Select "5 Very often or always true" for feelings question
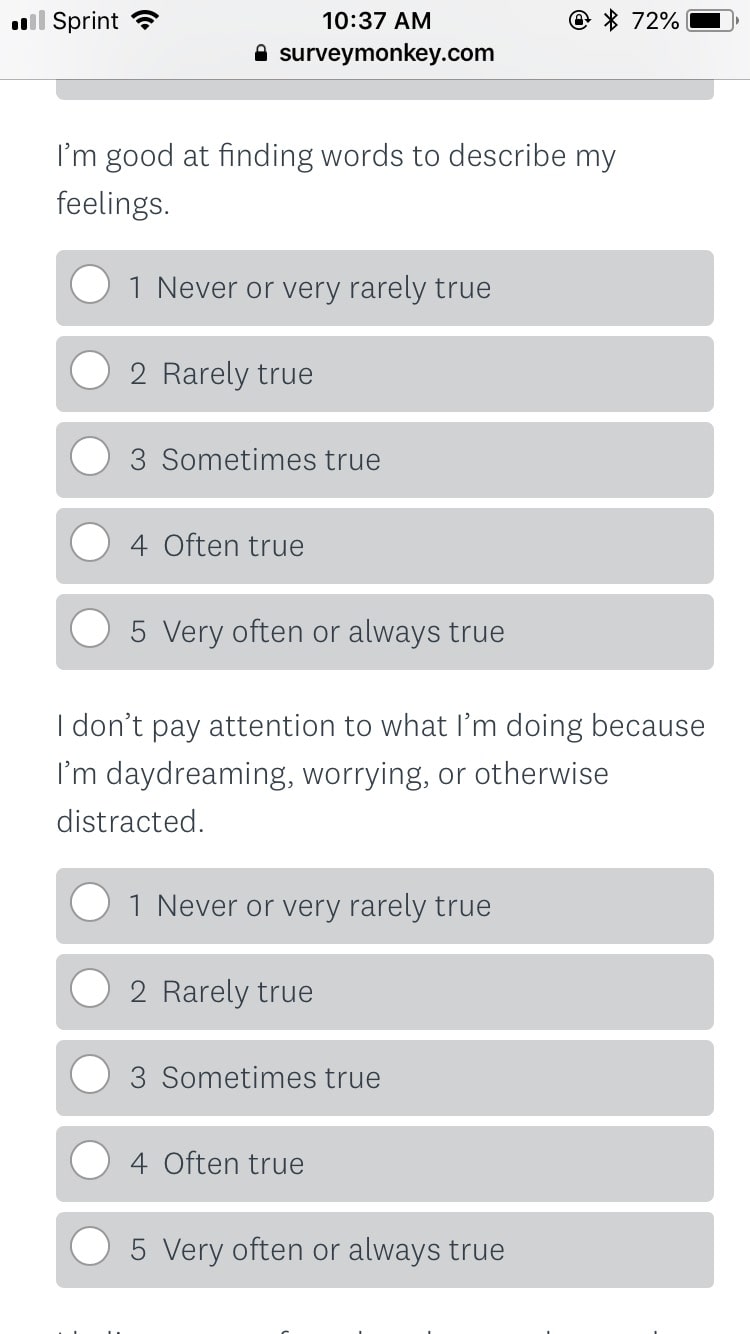The width and height of the screenshot is (750, 1334). point(90,632)
